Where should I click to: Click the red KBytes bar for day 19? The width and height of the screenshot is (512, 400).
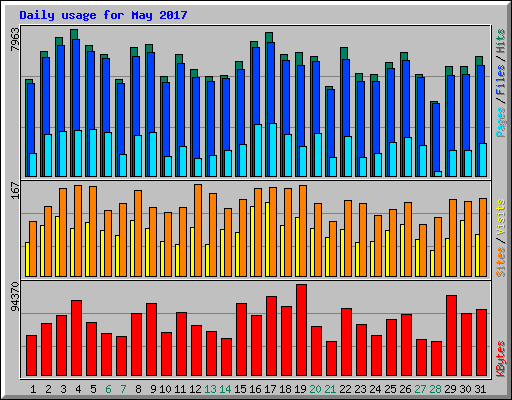(x=301, y=330)
